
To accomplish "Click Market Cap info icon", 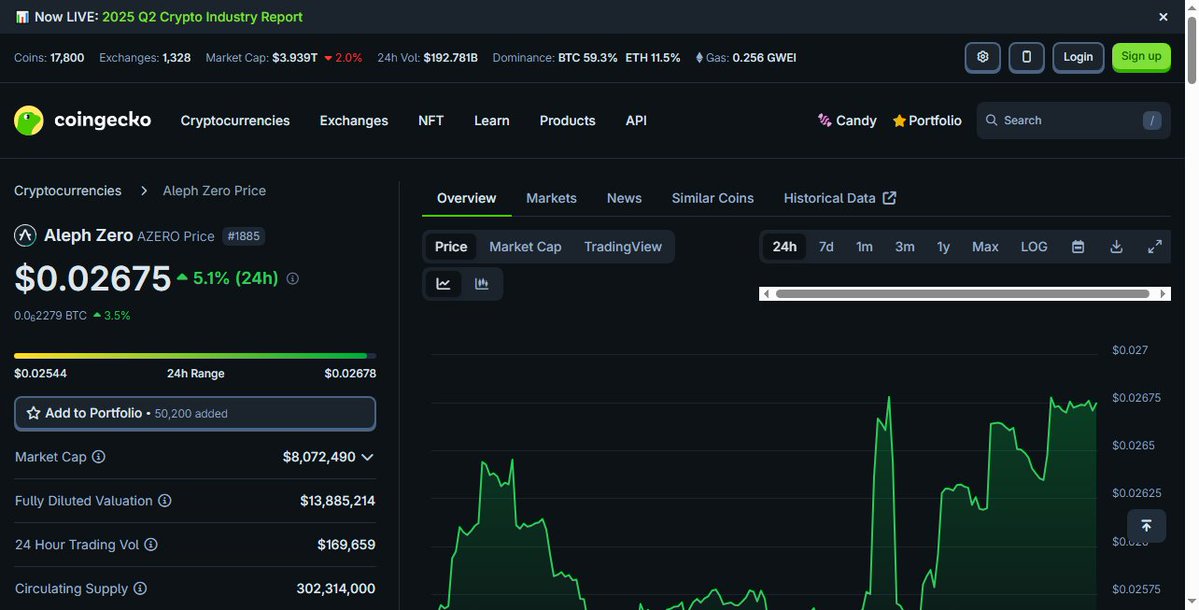I will coord(99,456).
